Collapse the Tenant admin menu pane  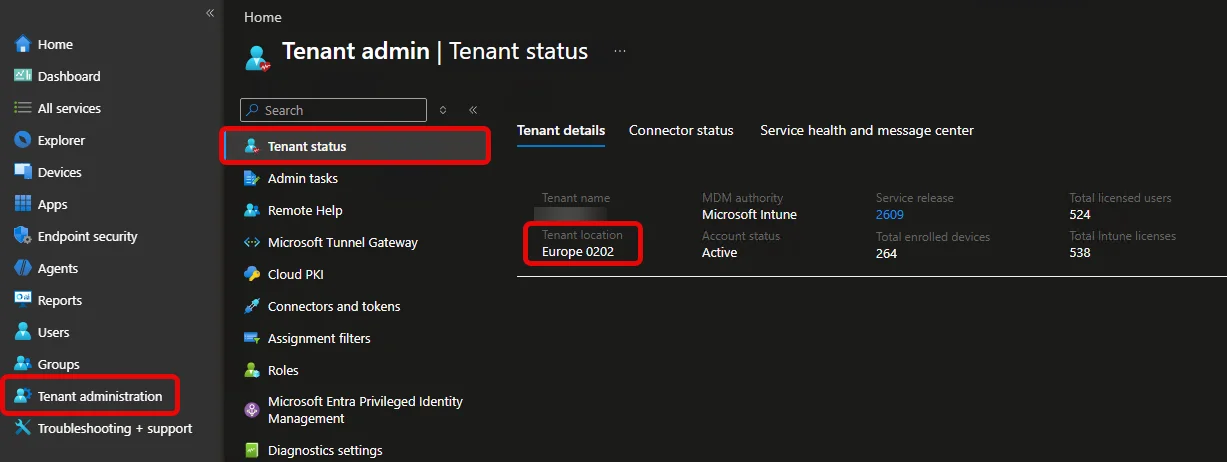[473, 110]
